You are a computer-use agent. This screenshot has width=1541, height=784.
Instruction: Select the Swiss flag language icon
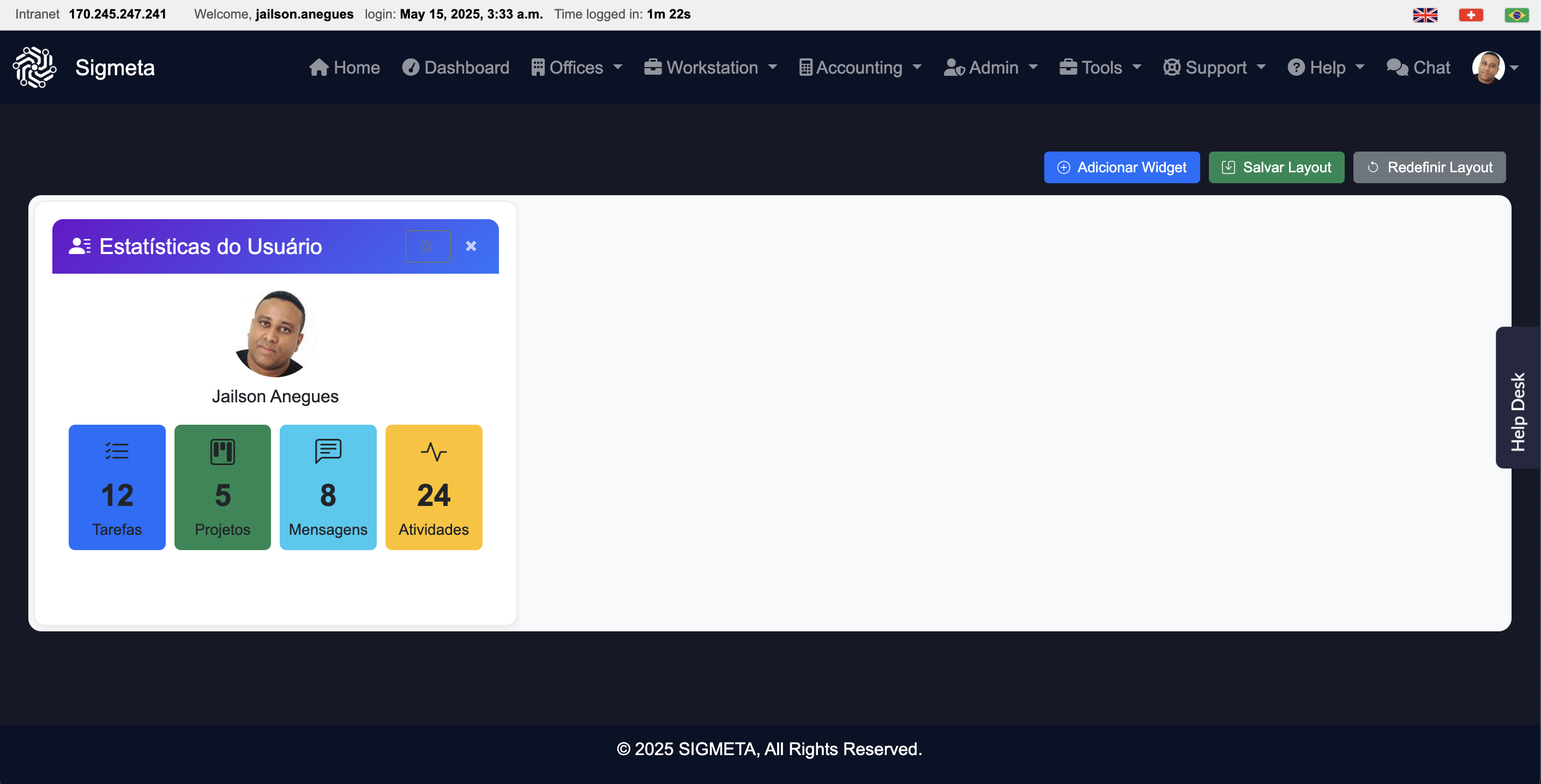tap(1471, 15)
